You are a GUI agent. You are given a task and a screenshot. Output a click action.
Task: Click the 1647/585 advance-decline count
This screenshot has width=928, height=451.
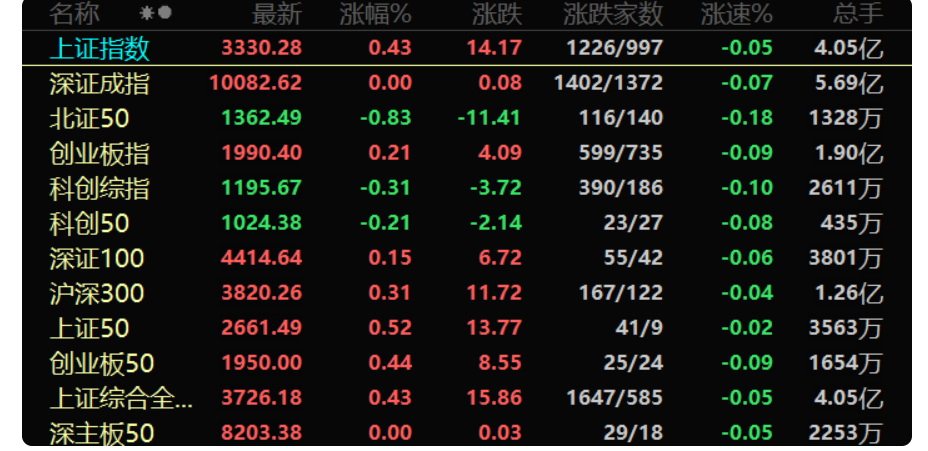[614, 397]
